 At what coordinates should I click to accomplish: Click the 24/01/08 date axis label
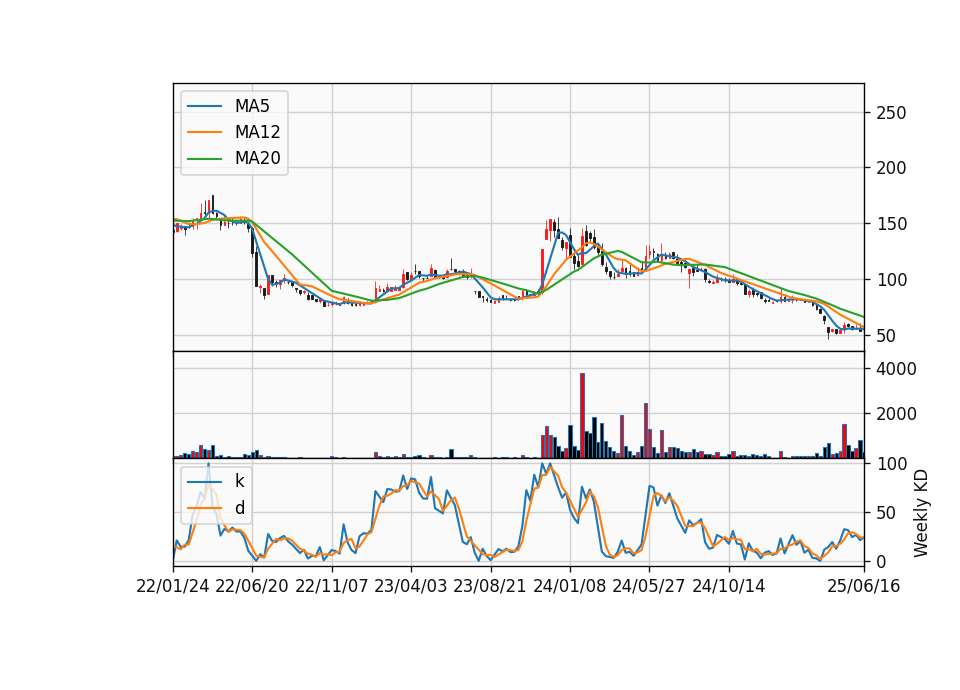(x=569, y=587)
